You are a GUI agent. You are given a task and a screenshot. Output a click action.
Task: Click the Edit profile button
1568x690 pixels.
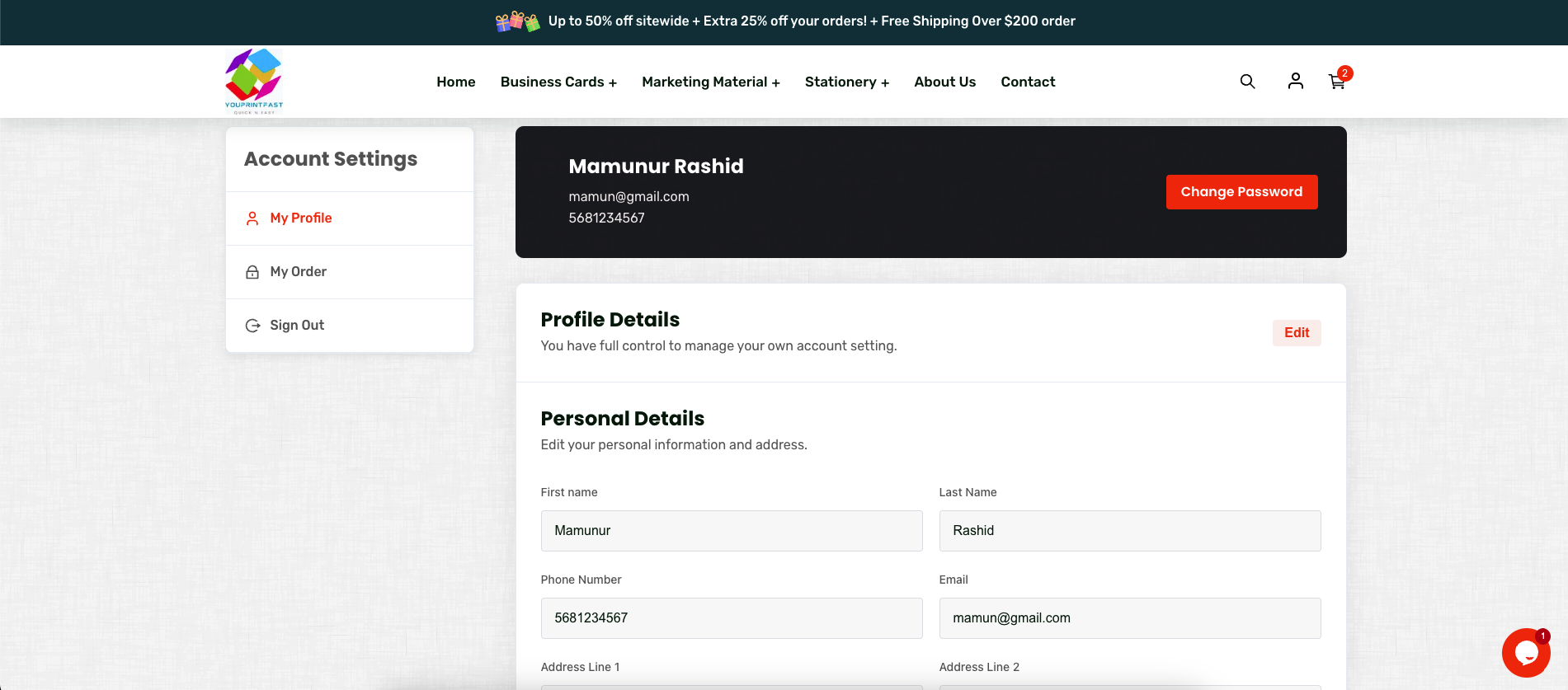click(1297, 333)
